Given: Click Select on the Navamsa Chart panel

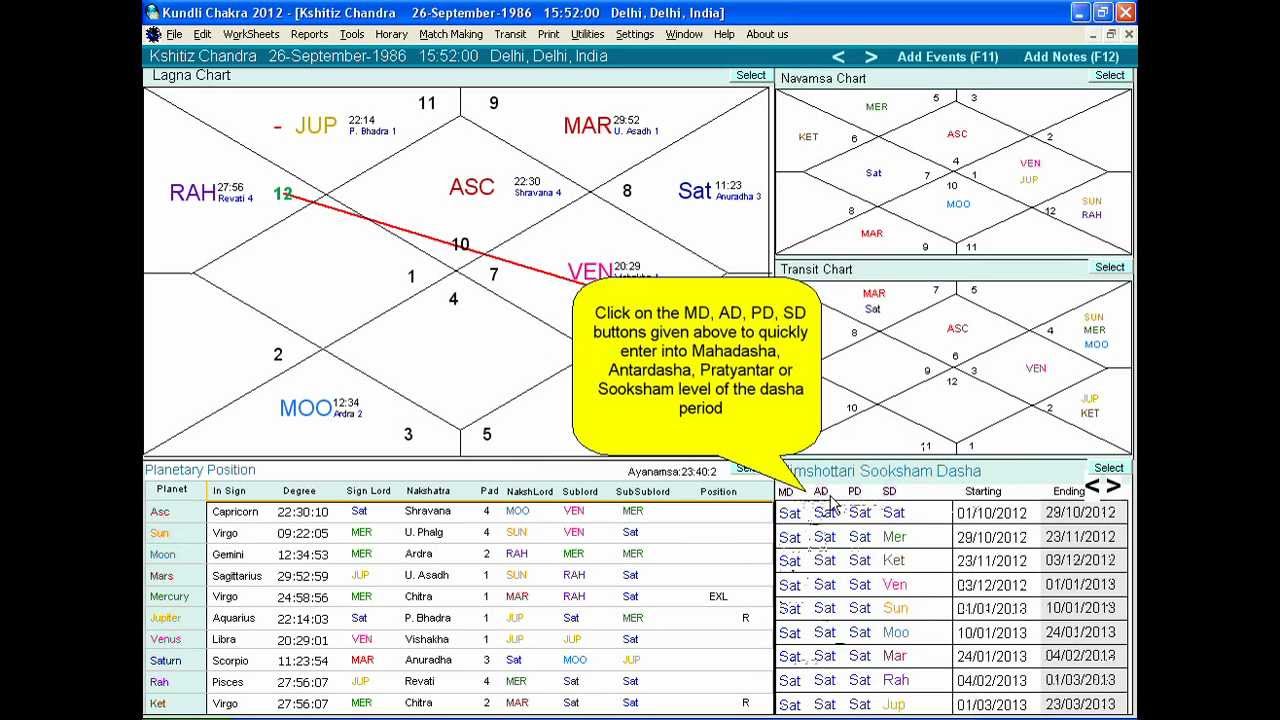Looking at the screenshot, I should [1110, 75].
